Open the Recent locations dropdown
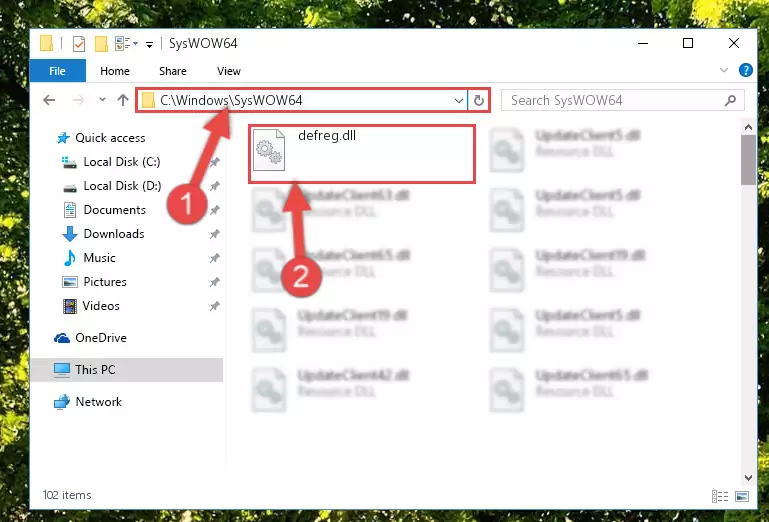The width and height of the screenshot is (769, 522). [102, 100]
